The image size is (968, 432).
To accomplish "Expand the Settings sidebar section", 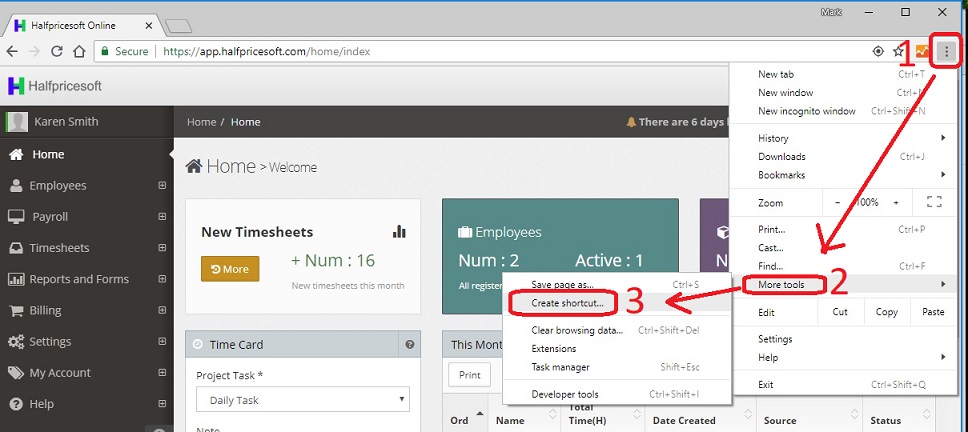I will click(x=162, y=341).
